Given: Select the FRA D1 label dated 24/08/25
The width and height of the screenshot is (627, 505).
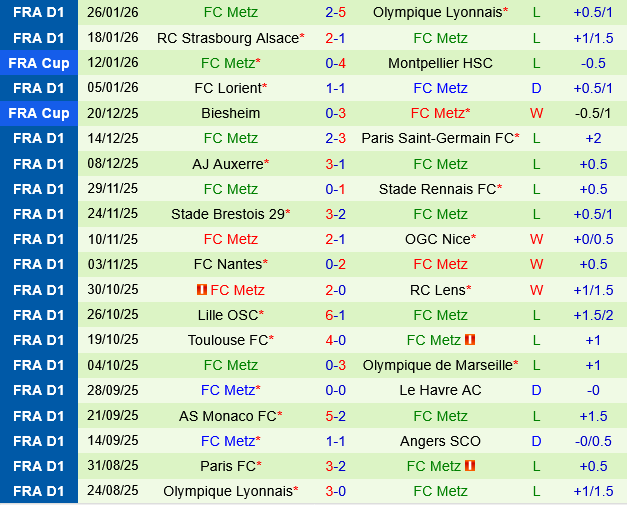Looking at the screenshot, I should pyautogui.click(x=39, y=491).
